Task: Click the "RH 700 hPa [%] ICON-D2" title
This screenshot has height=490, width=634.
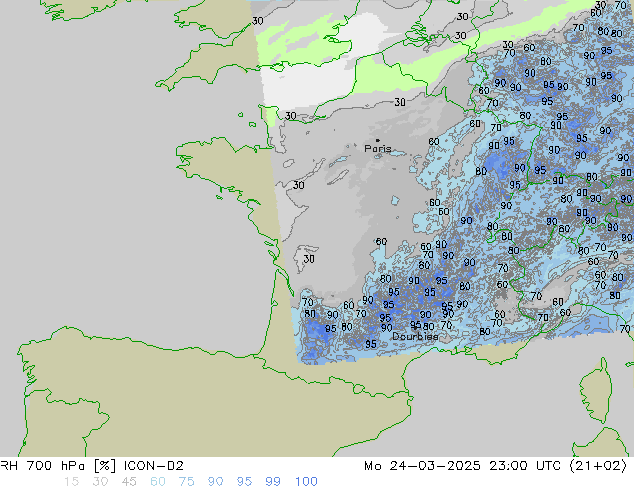Action: (92, 466)
